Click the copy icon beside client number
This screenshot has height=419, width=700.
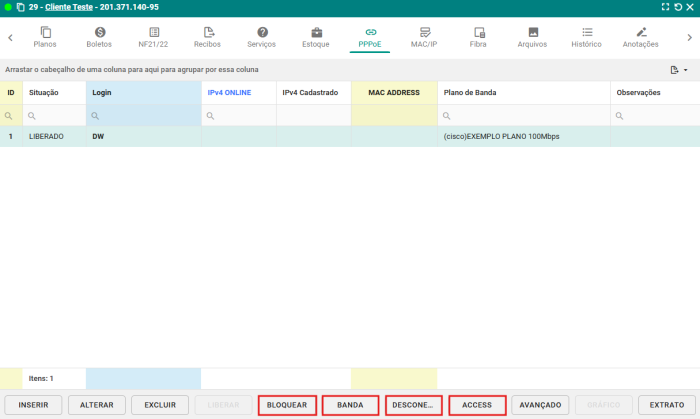19,7
